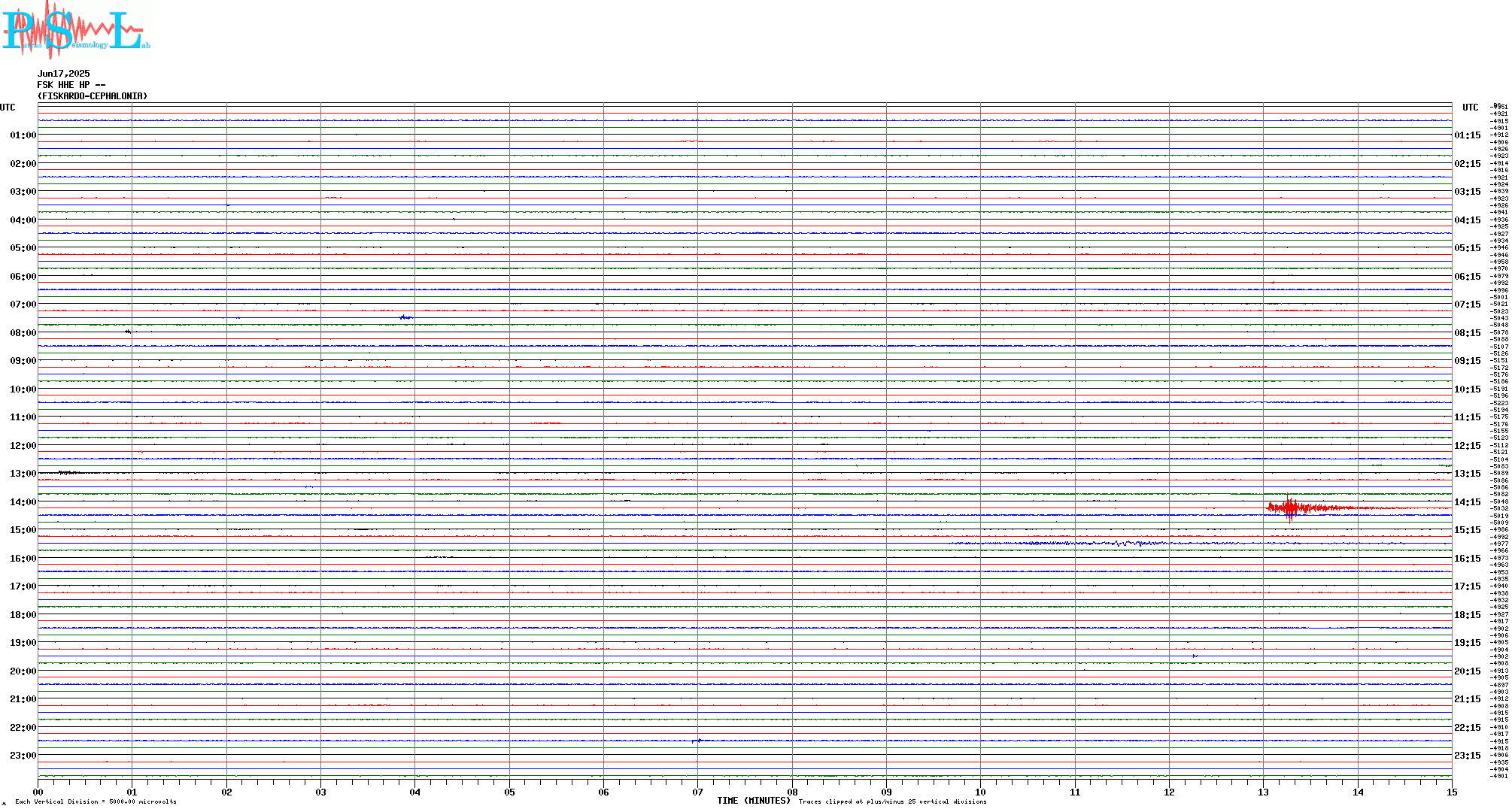Click the 04:15 time label on right axis
This screenshot has height=812, width=1512.
pyautogui.click(x=1468, y=220)
